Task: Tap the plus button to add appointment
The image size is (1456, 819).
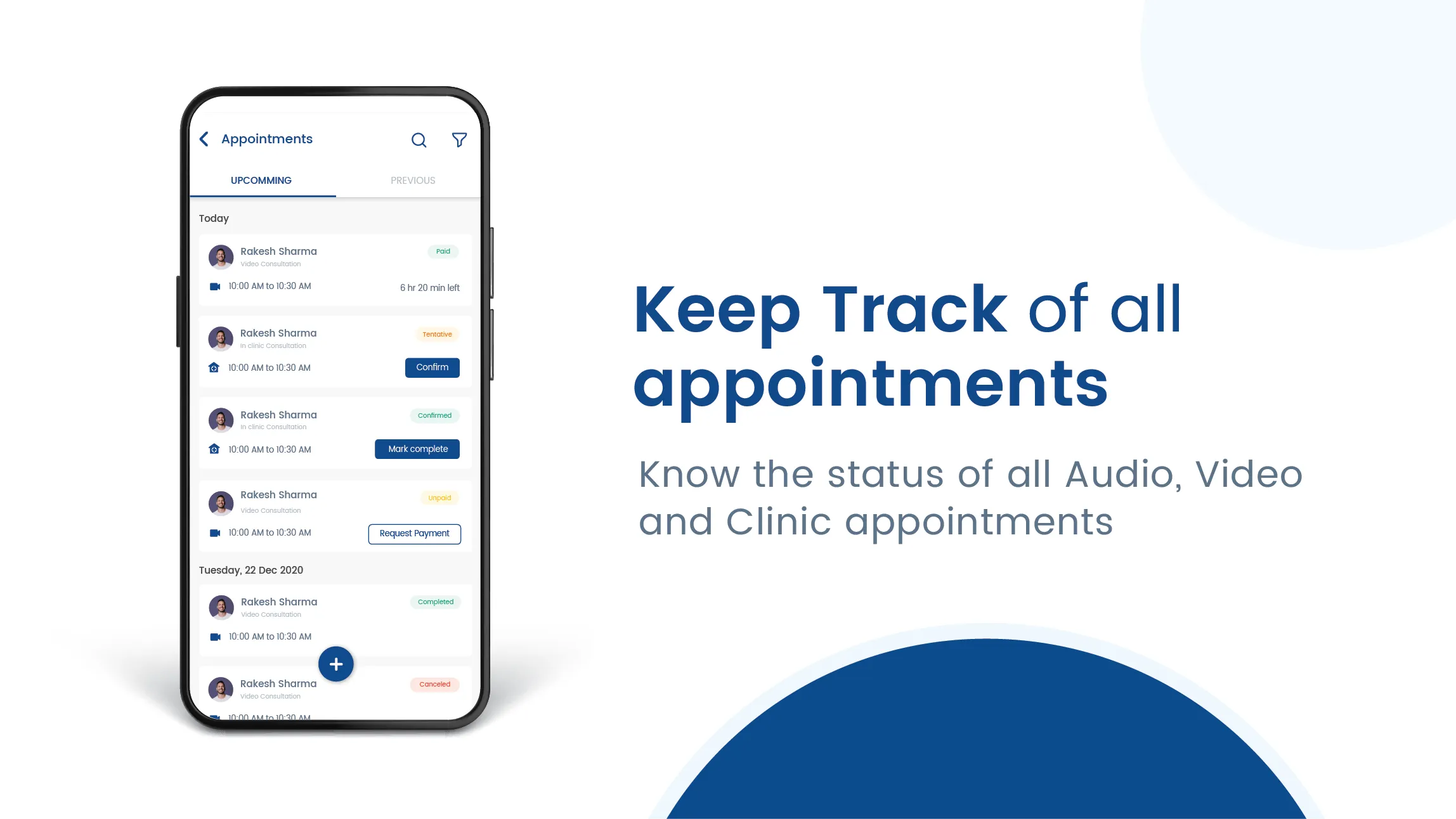Action: point(335,664)
